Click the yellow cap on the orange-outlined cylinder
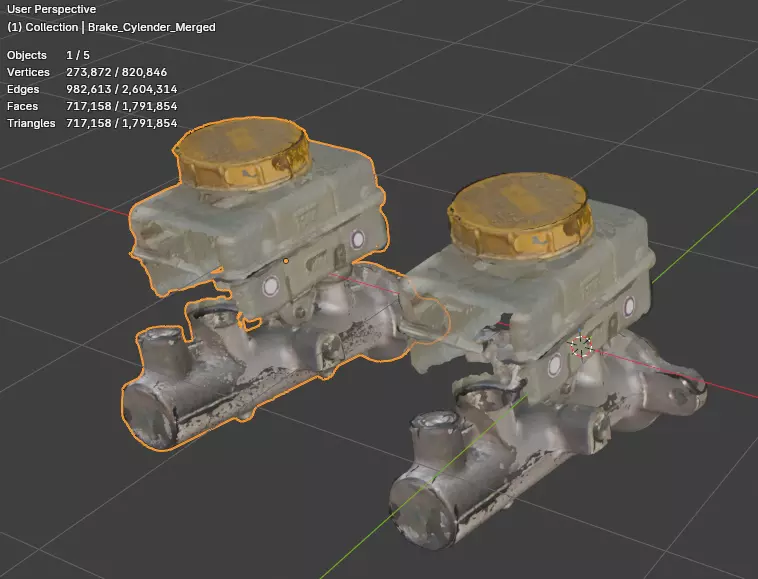The image size is (758, 579). point(243,153)
